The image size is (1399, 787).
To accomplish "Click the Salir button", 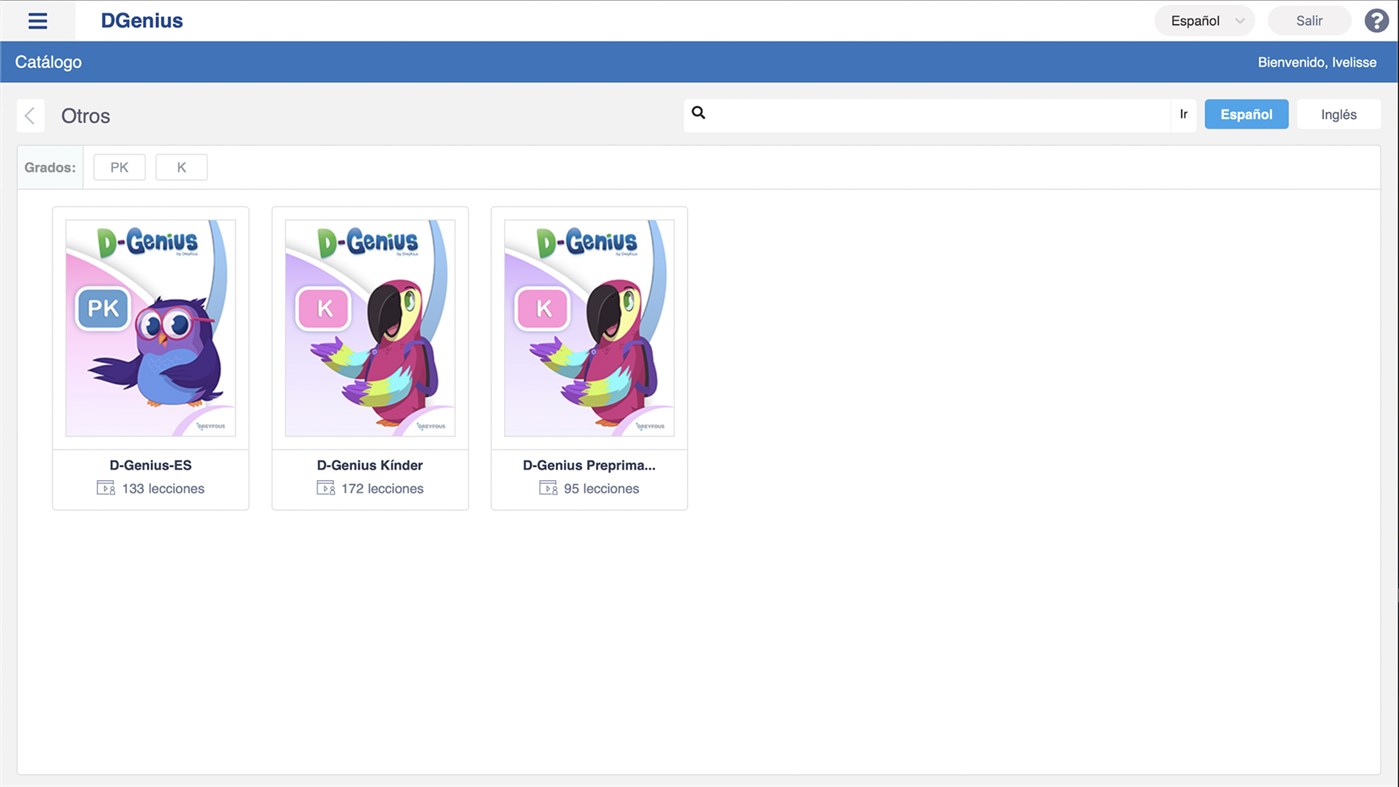I will (x=1309, y=19).
